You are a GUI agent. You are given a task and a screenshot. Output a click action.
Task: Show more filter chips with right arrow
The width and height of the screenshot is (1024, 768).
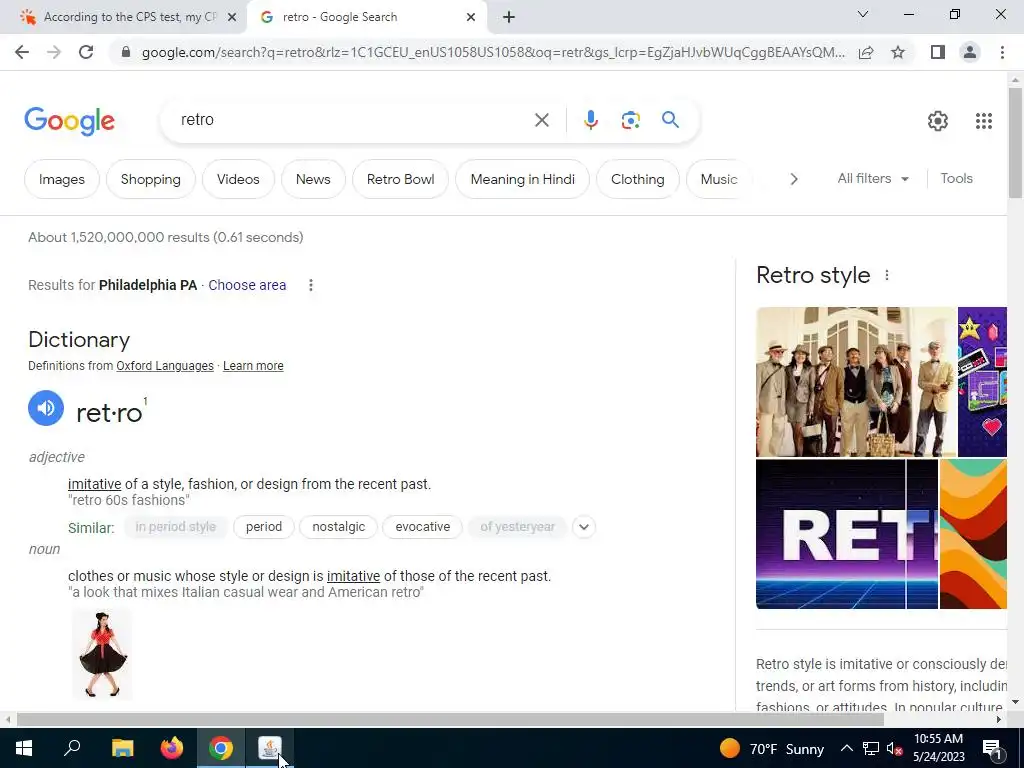(793, 179)
